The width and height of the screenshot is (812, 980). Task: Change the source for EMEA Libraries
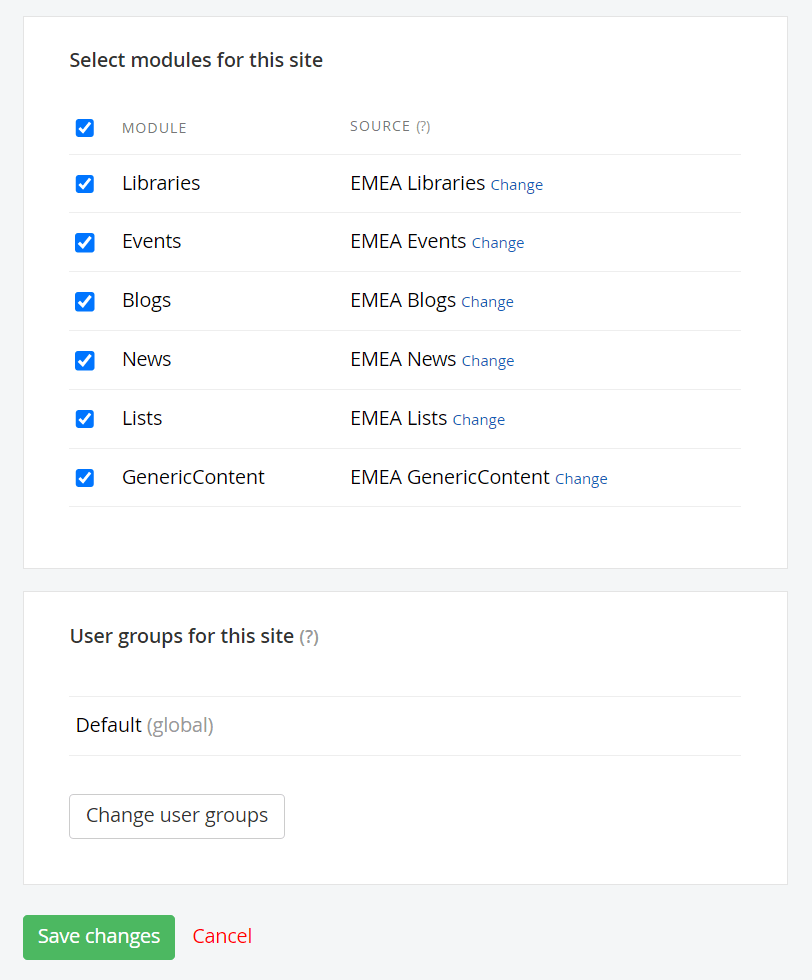[x=516, y=185]
